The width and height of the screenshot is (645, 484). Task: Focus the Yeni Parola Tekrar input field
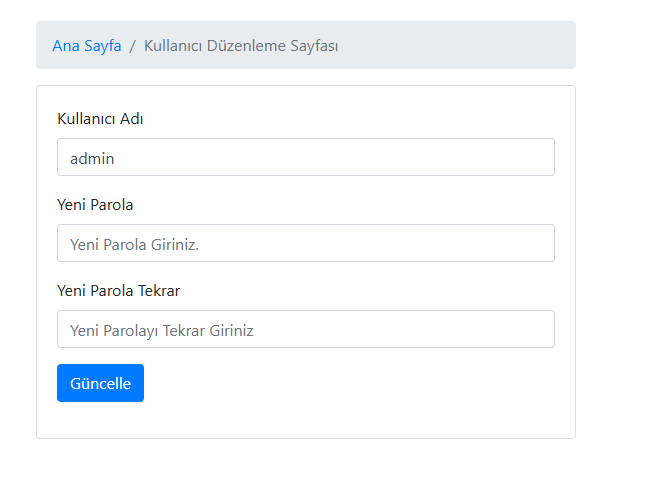(x=306, y=329)
